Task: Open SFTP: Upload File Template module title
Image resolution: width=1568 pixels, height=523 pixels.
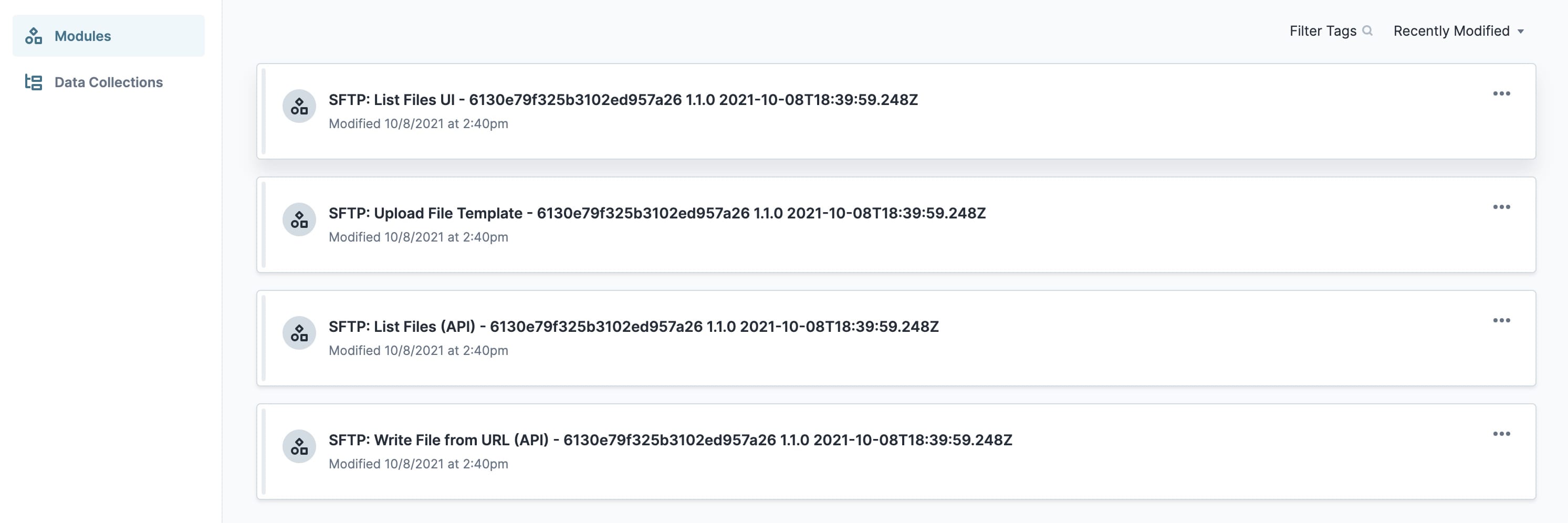Action: 657,213
